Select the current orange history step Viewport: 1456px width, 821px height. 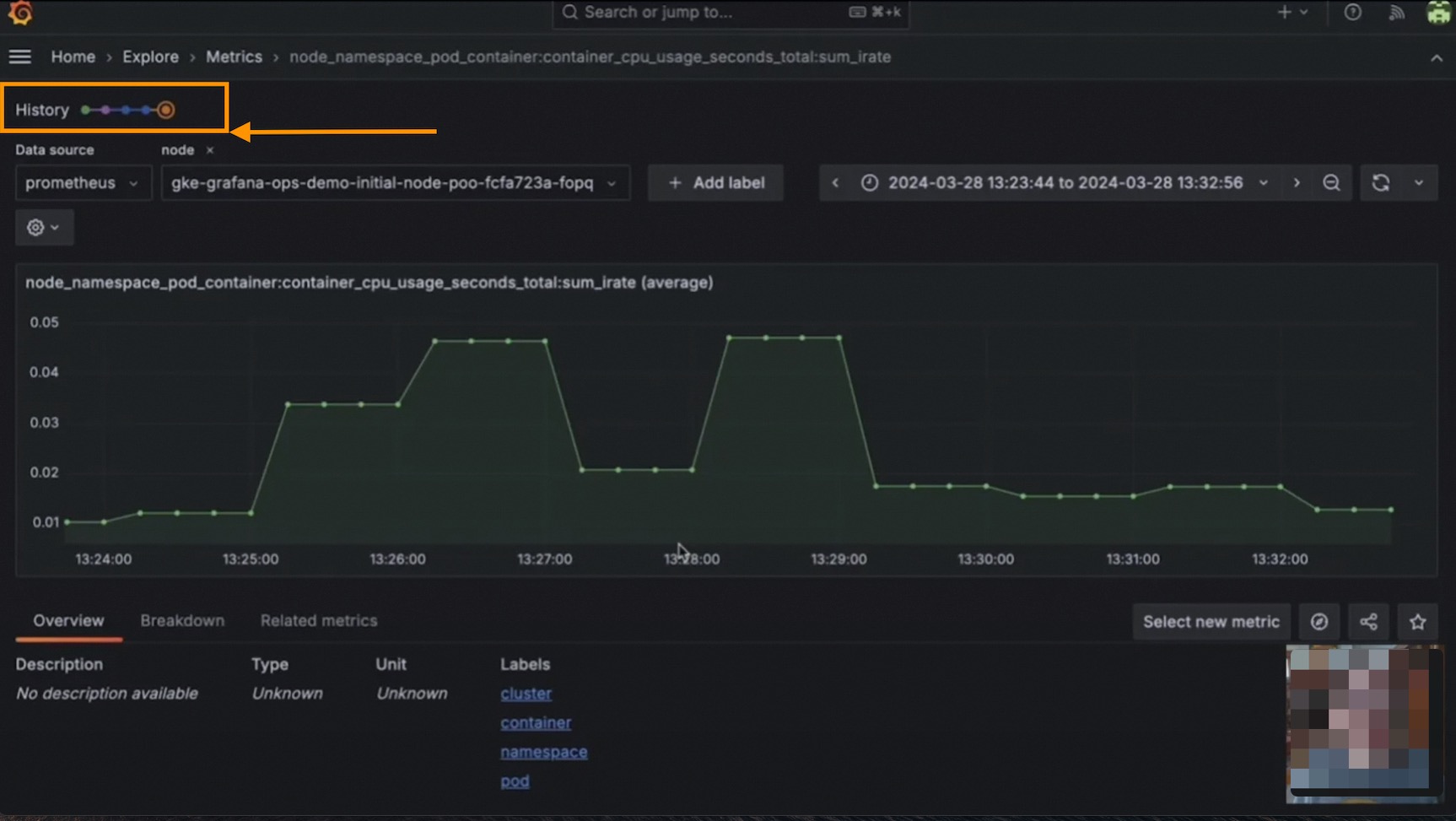click(x=165, y=110)
